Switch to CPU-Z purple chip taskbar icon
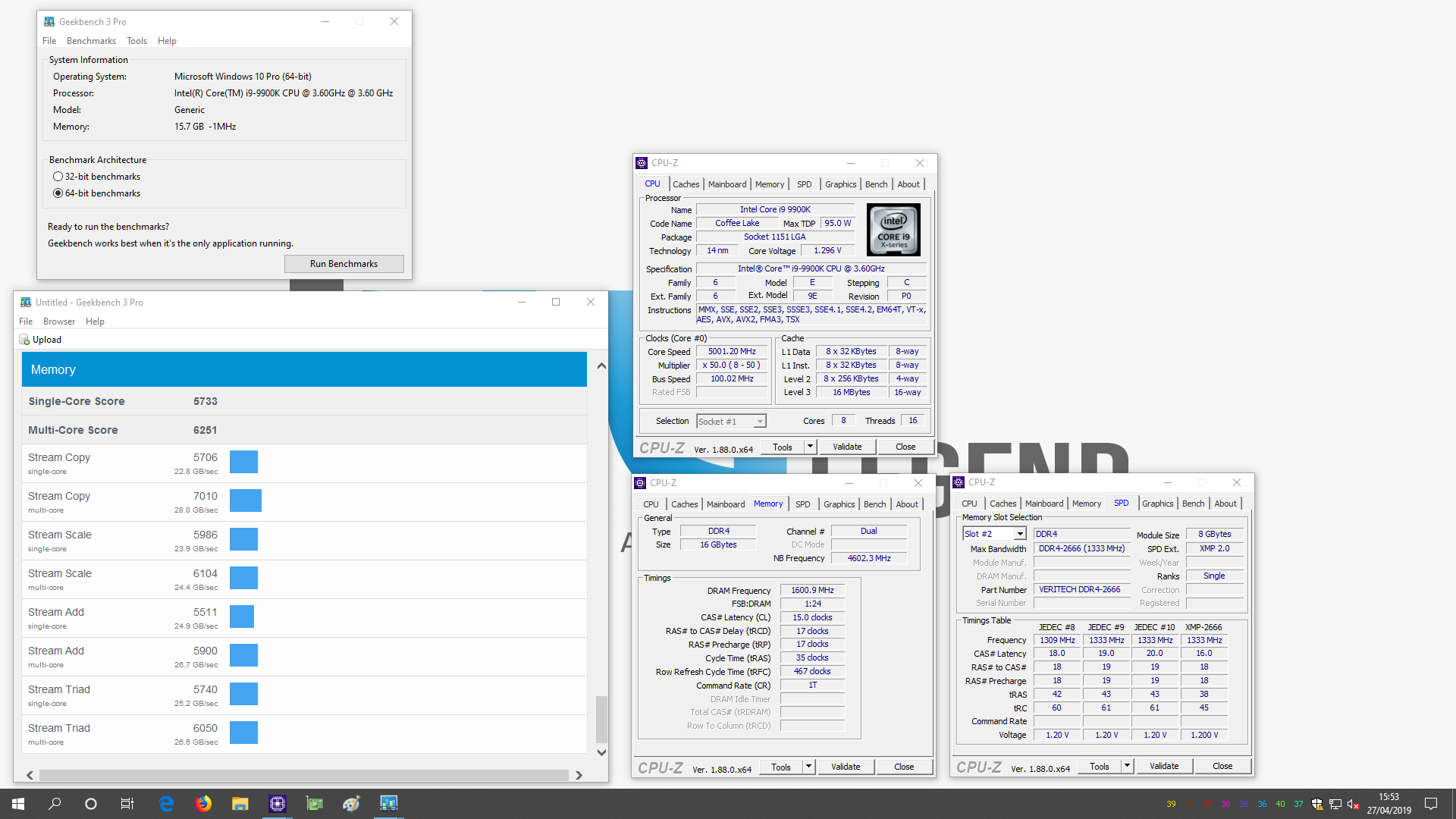The width and height of the screenshot is (1456, 819). pyautogui.click(x=278, y=804)
